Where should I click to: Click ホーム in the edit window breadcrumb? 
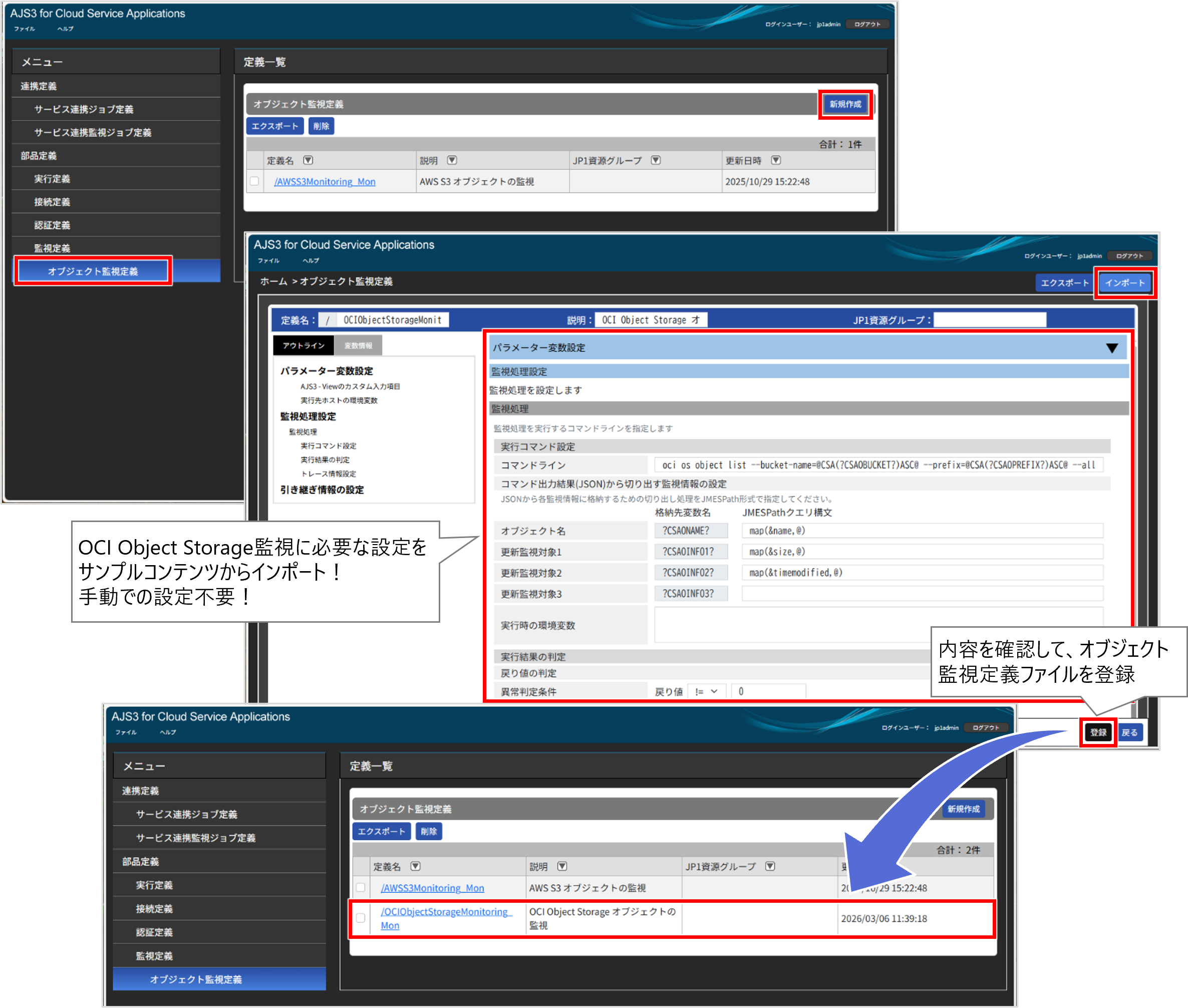(273, 282)
